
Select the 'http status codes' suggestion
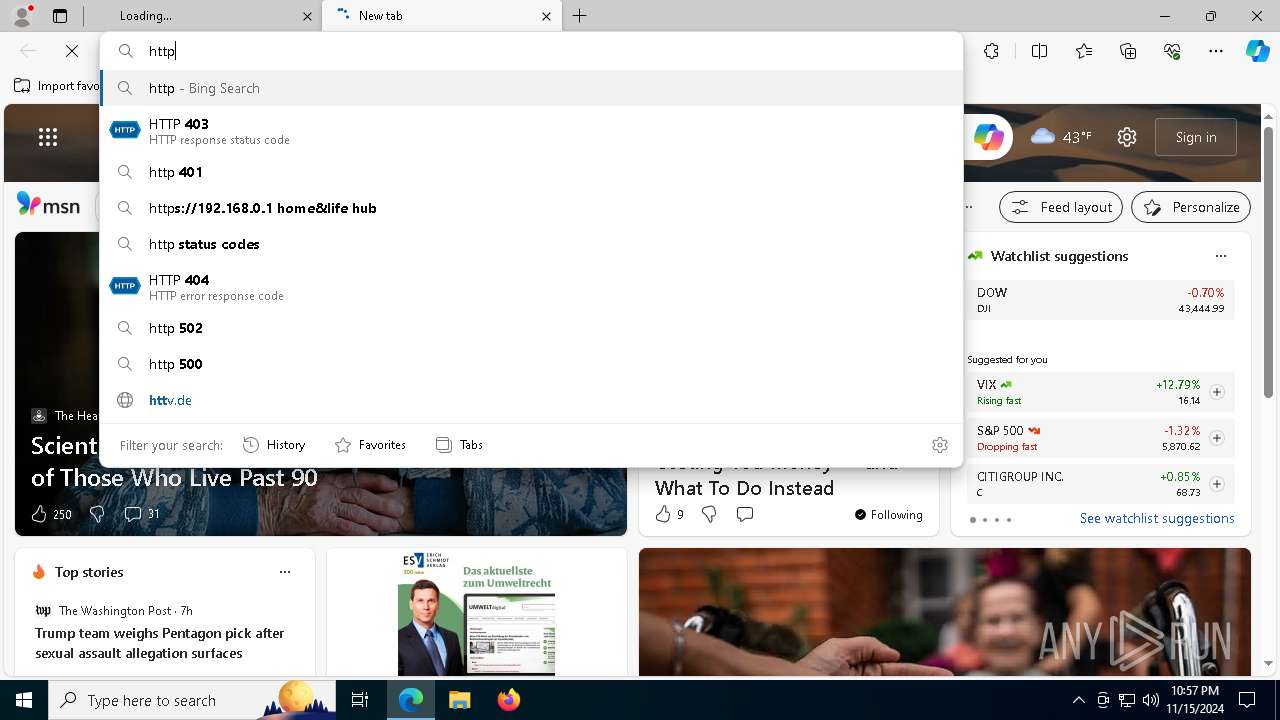(532, 244)
